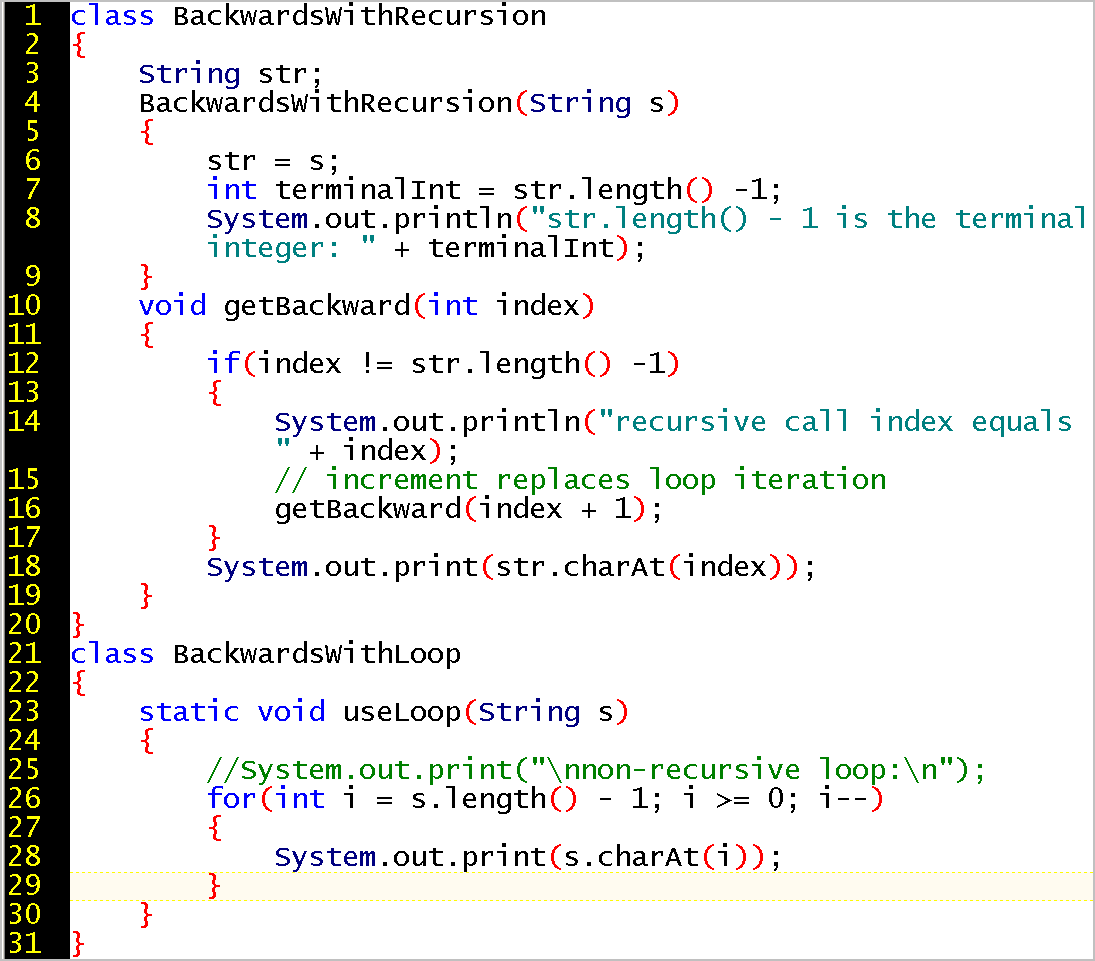Select the 'String str;' declaration on line 3
1095x961 pixels.
230,74
